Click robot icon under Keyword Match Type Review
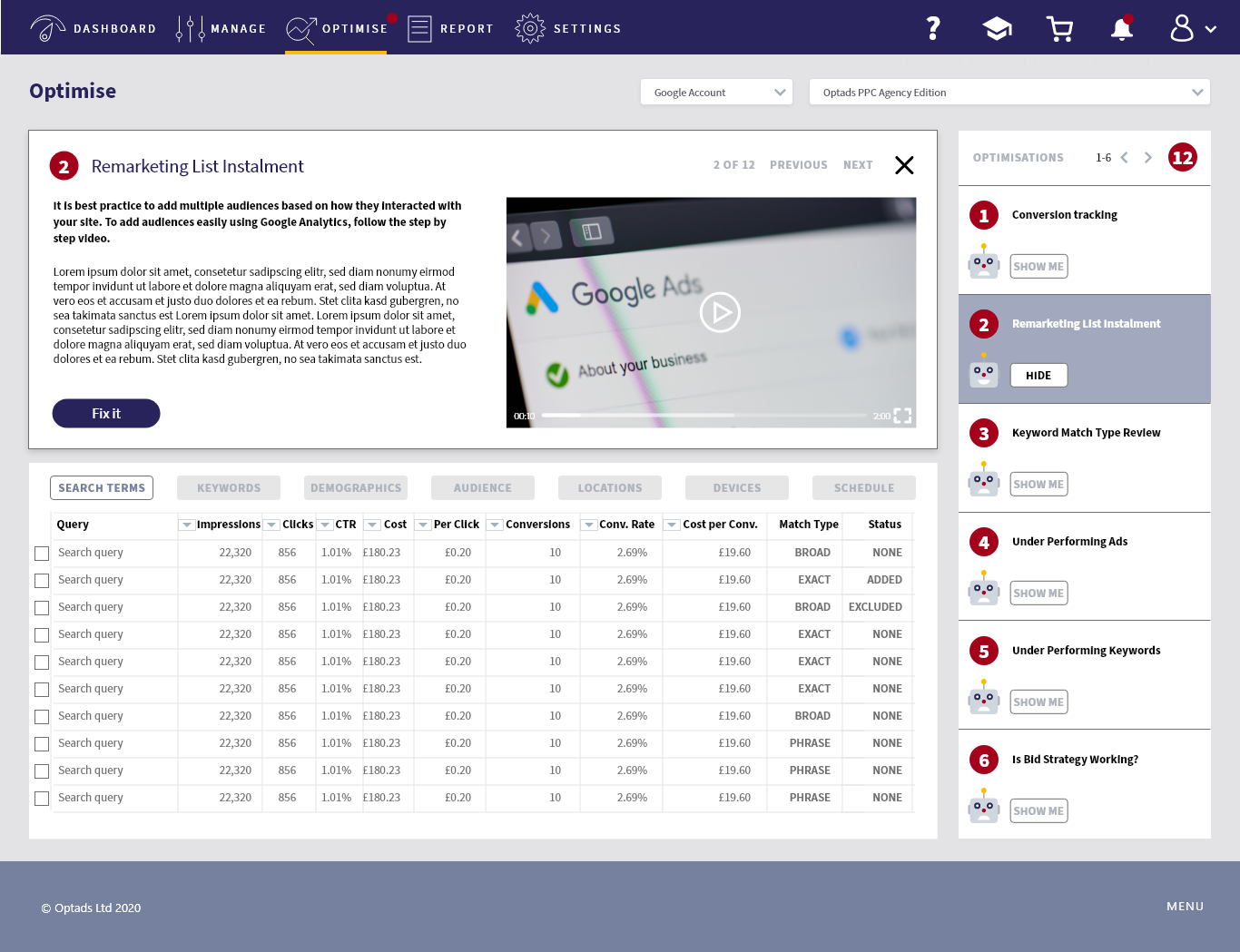 tap(984, 480)
